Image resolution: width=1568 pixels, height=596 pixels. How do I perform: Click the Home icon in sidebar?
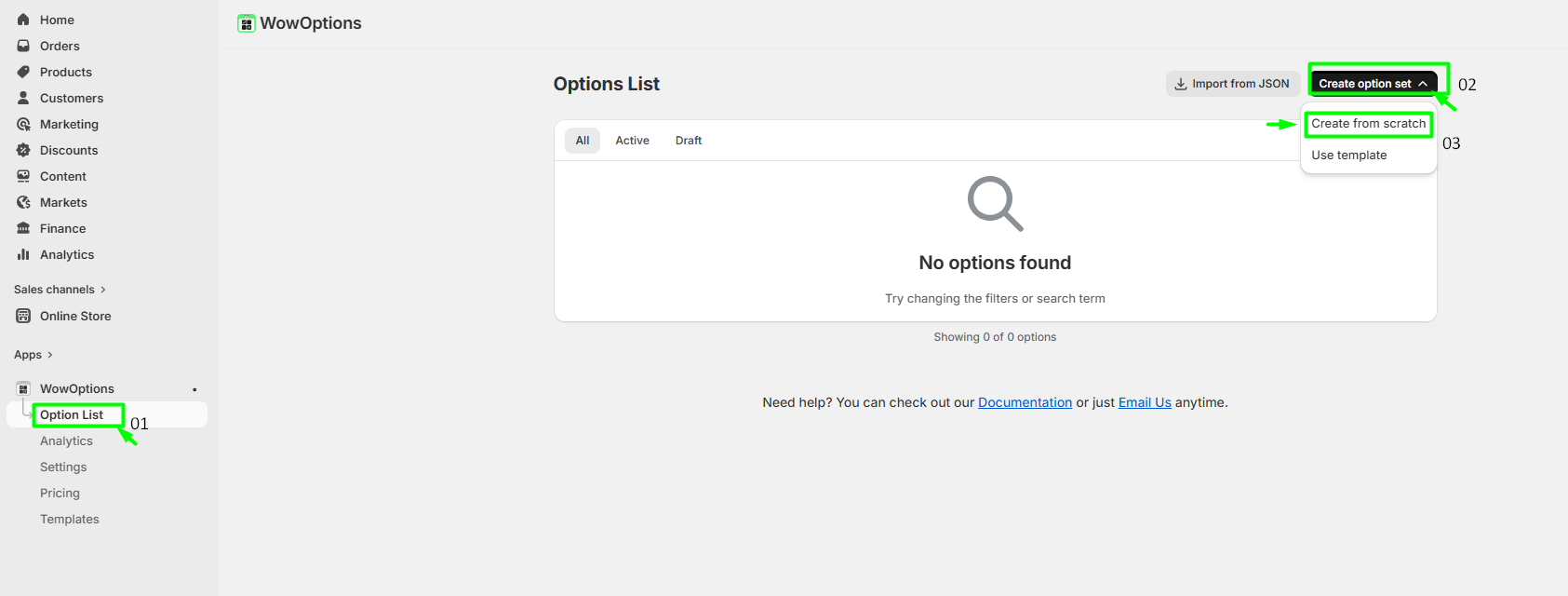(x=23, y=20)
